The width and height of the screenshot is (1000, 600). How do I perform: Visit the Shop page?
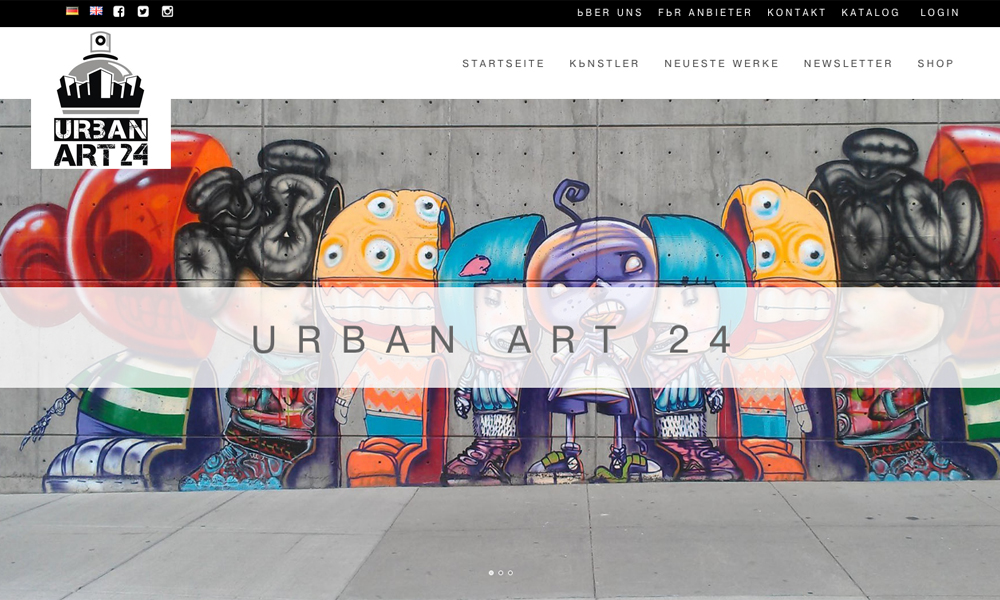point(936,64)
